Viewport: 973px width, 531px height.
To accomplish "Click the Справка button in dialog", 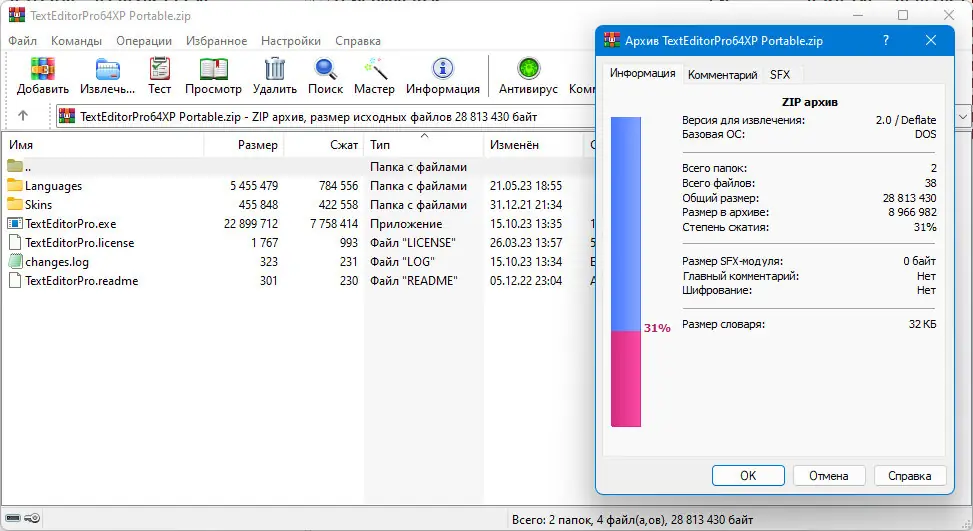I will (x=910, y=476).
